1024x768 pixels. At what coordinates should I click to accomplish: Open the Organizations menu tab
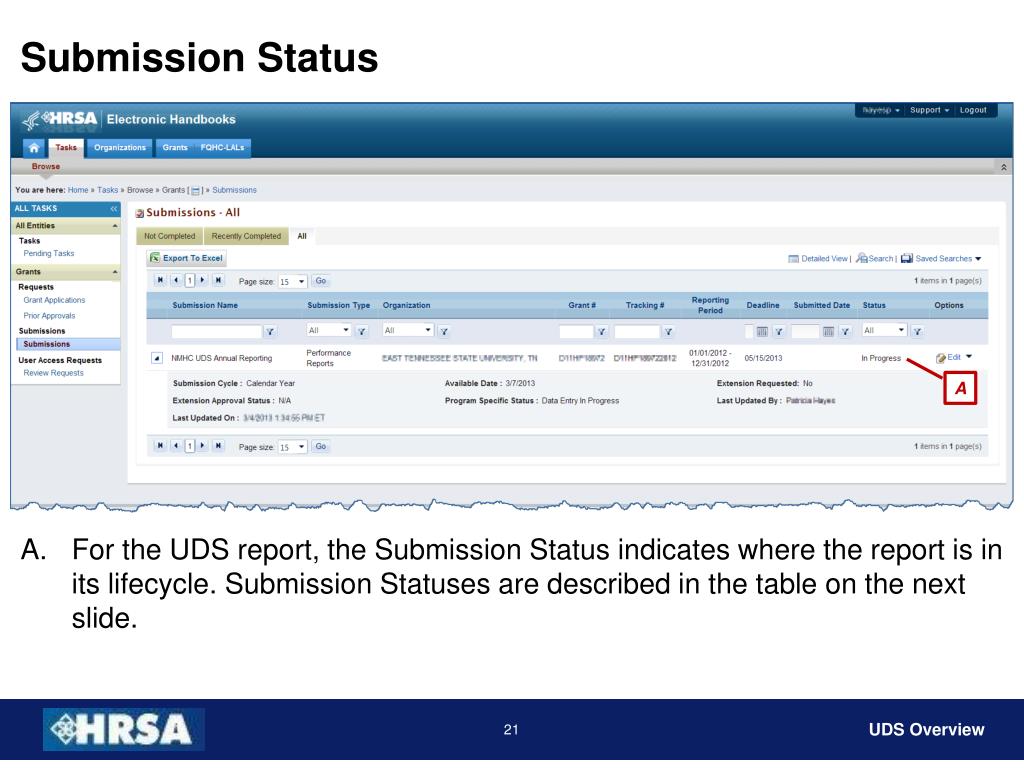(x=120, y=148)
